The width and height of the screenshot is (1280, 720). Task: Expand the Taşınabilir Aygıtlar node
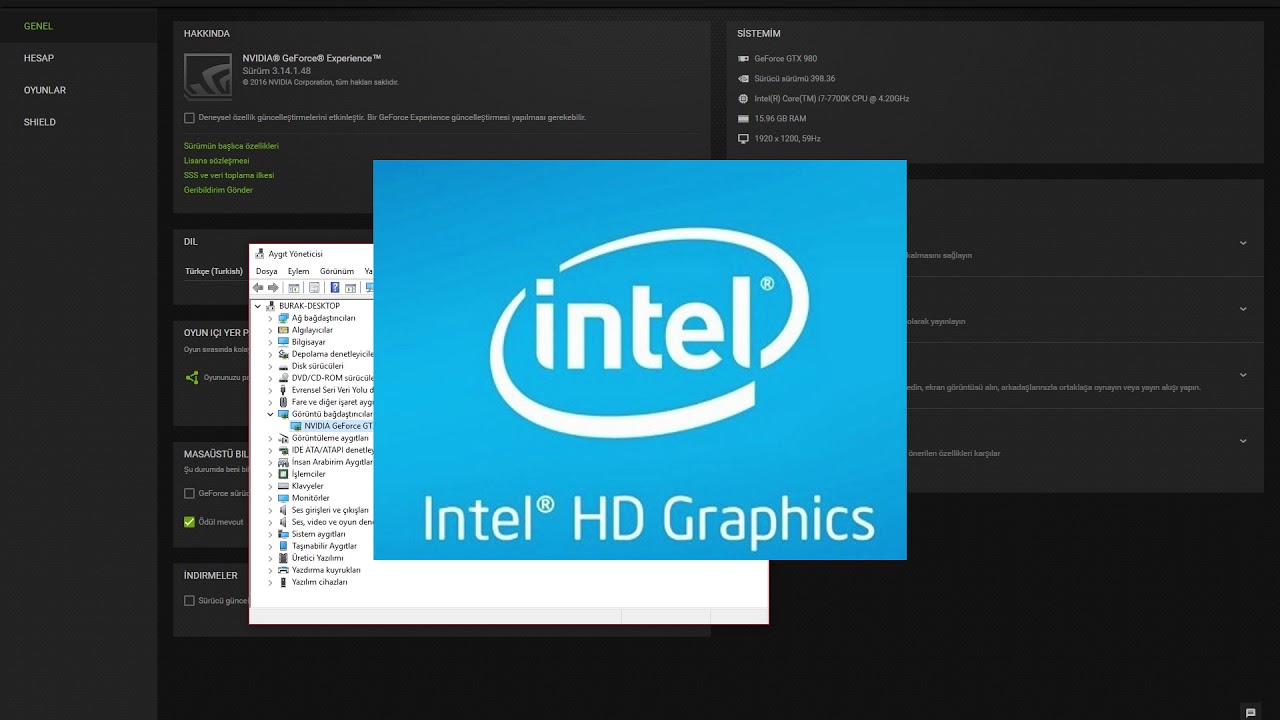click(x=270, y=546)
